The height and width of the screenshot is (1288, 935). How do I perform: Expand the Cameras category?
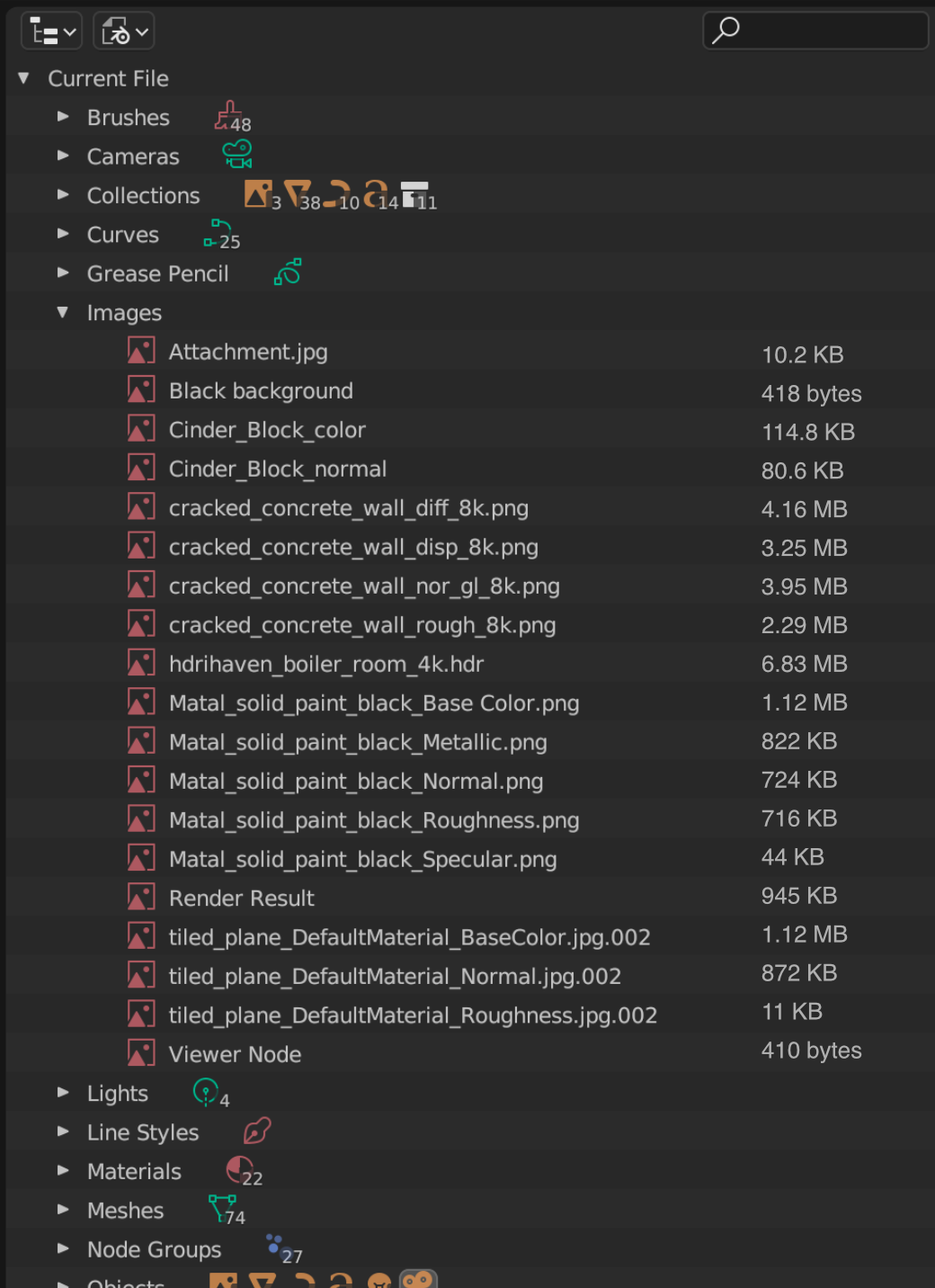(x=63, y=156)
